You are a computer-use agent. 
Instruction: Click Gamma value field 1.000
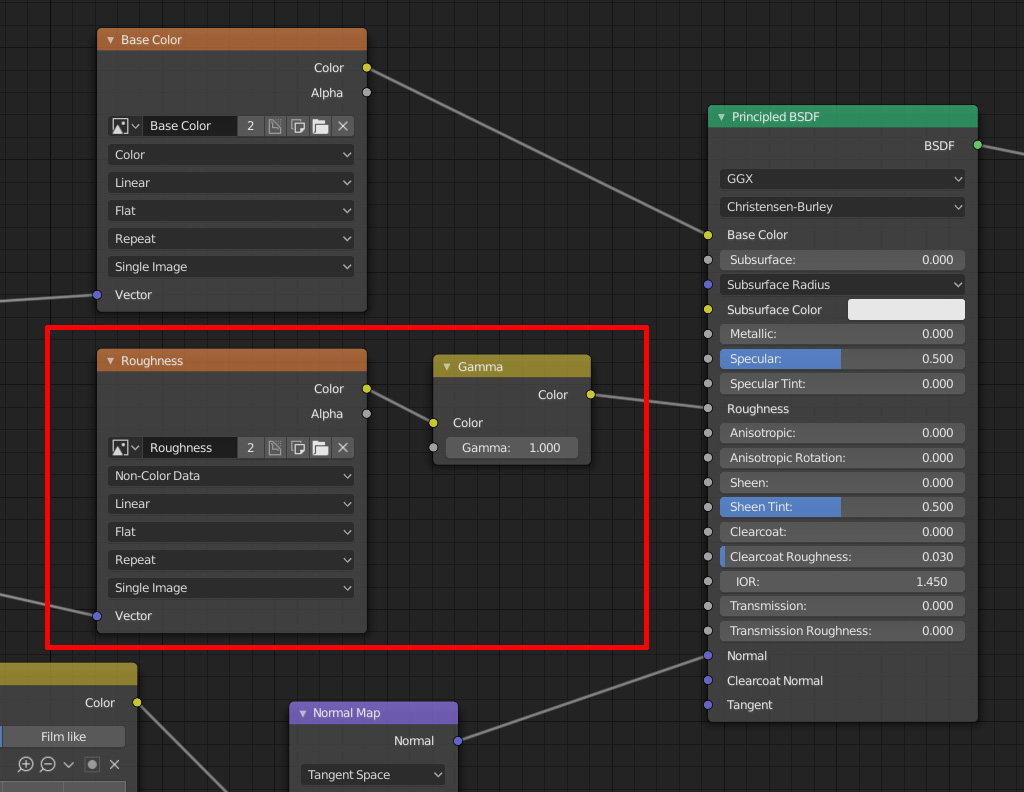(x=511, y=448)
